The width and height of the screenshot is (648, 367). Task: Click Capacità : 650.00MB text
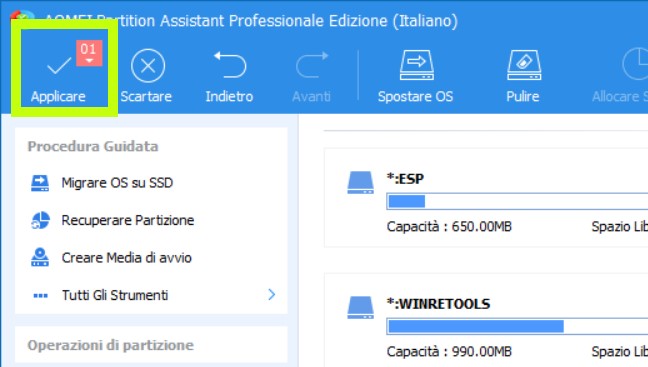coord(449,226)
